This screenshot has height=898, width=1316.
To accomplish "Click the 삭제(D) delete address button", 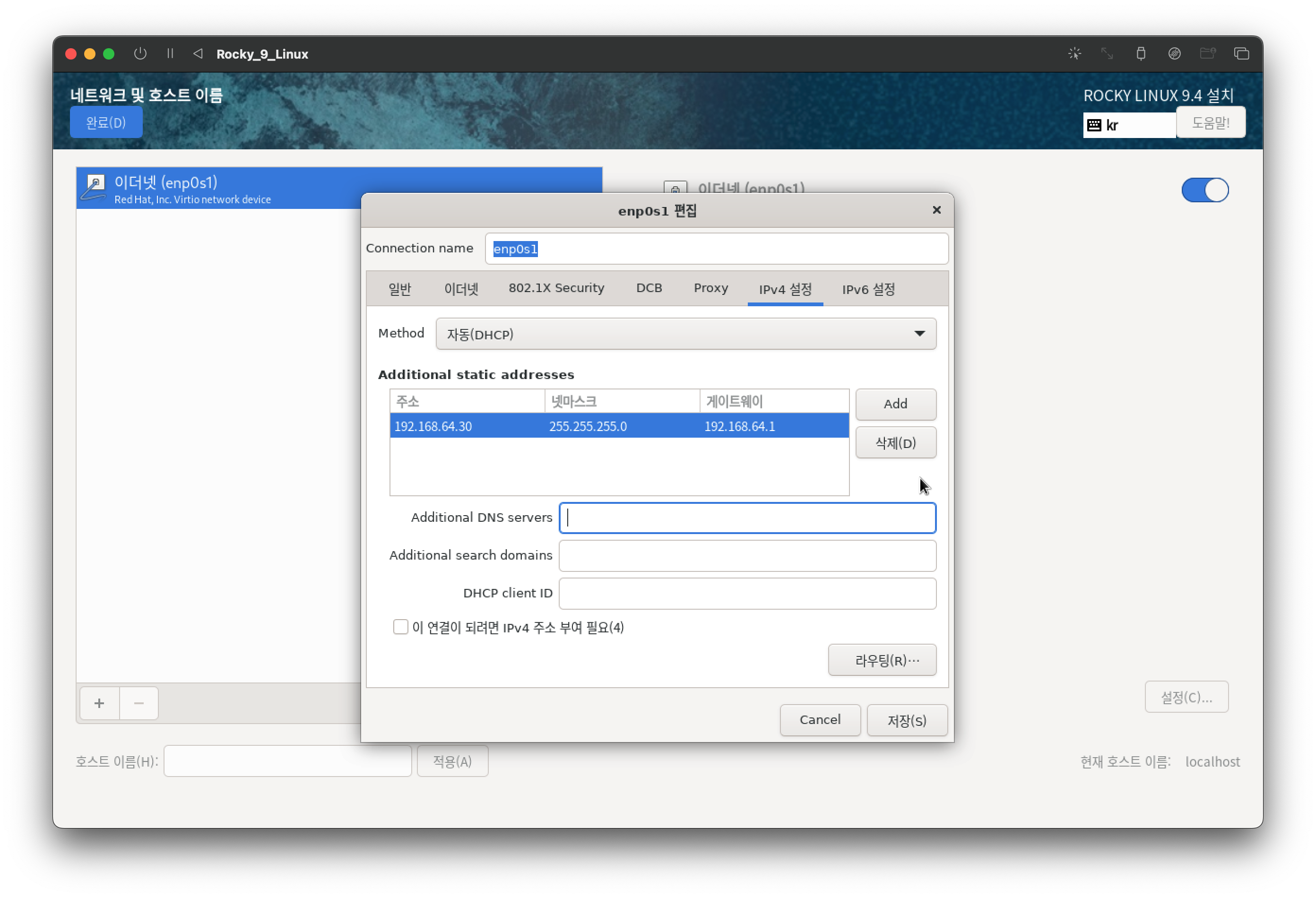I will [895, 443].
